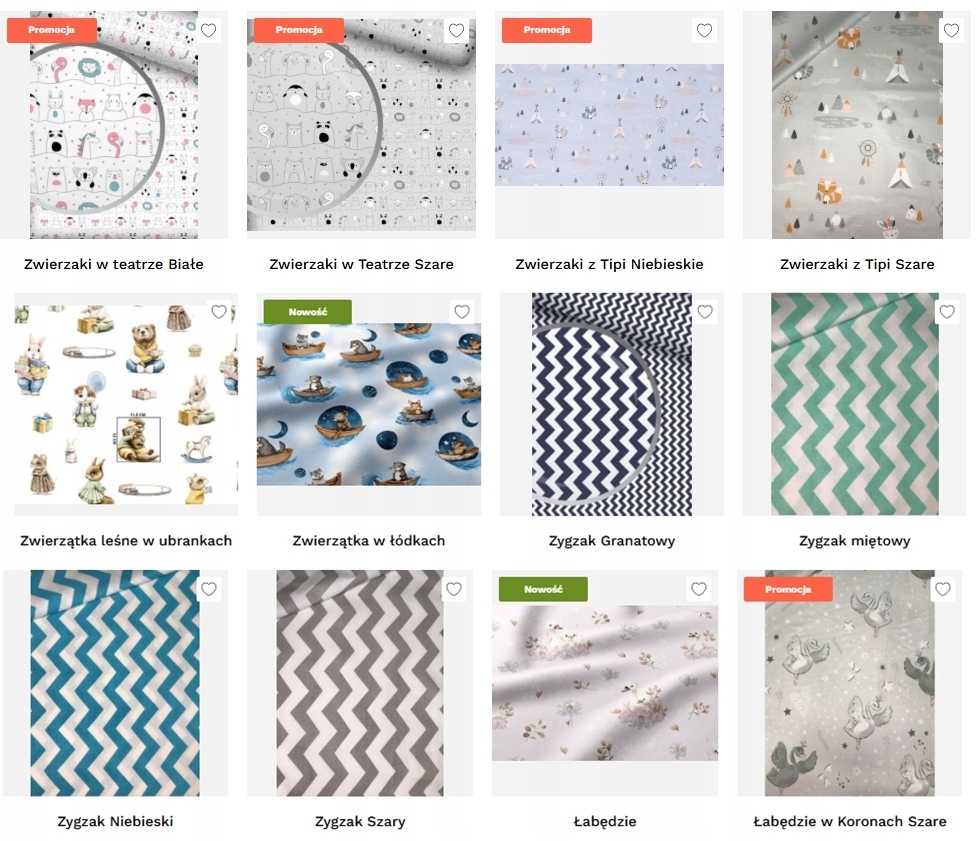Favorite Łabędzie w Koronach Szare fabric

click(943, 589)
